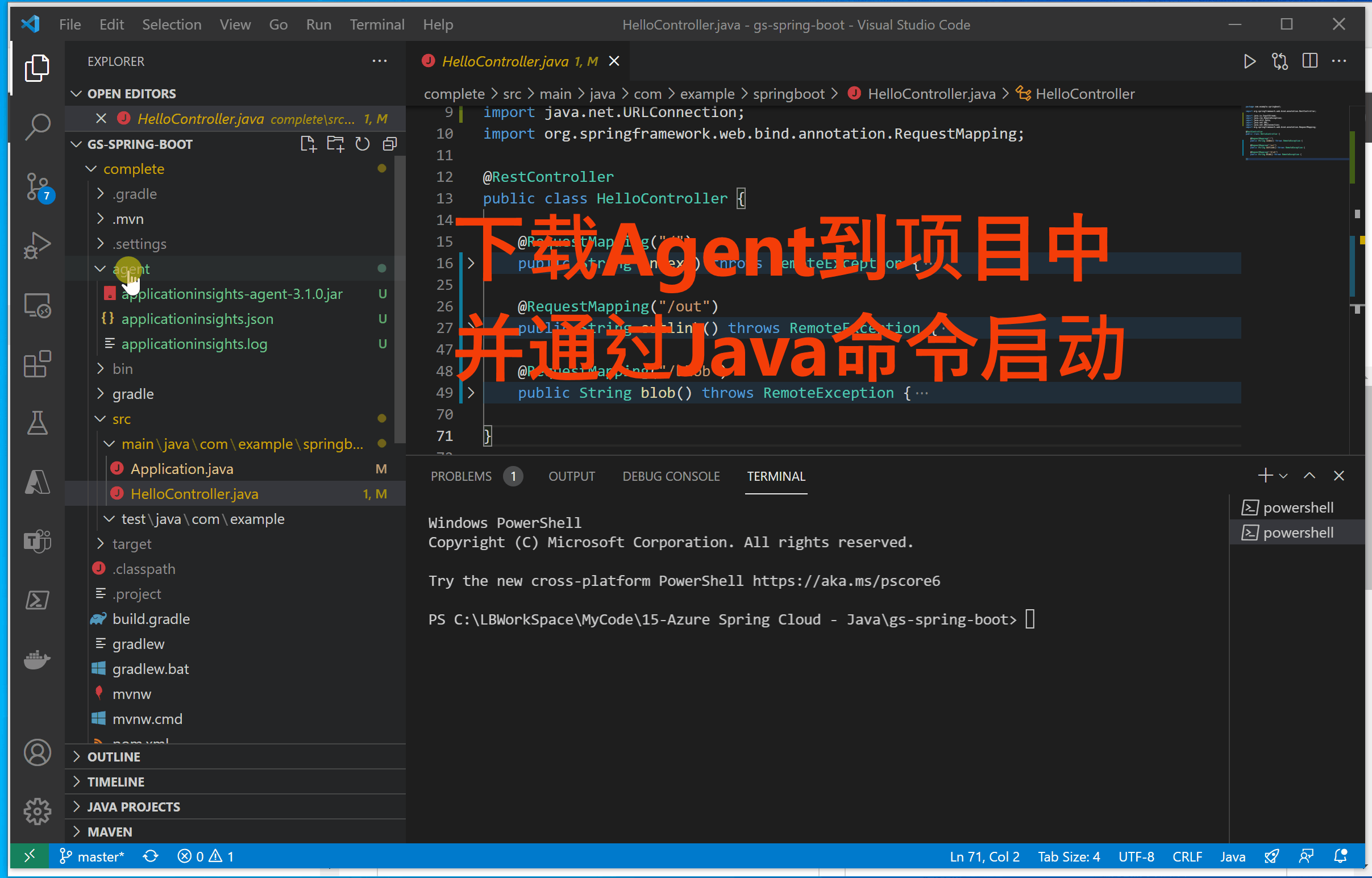Split the editor right
Viewport: 1372px width, 878px height.
point(1310,61)
